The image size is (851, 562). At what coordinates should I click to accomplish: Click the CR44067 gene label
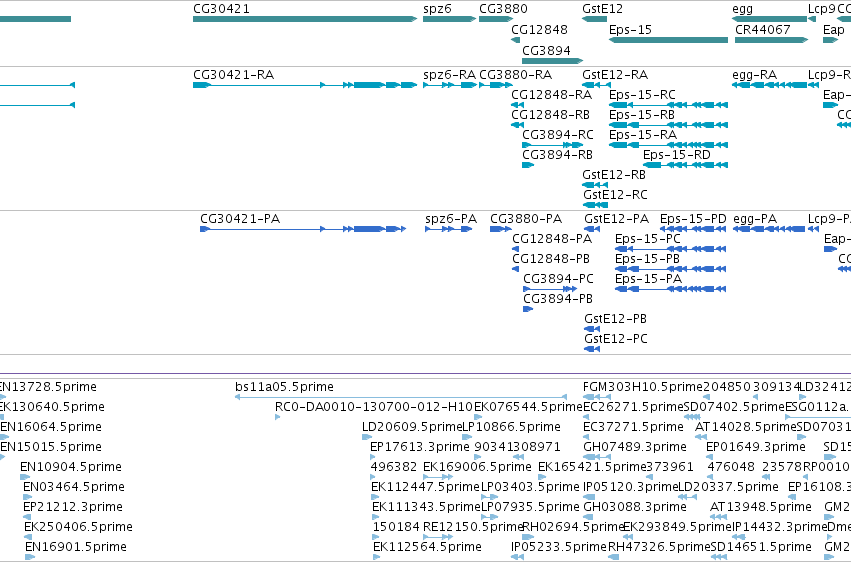tap(763, 29)
